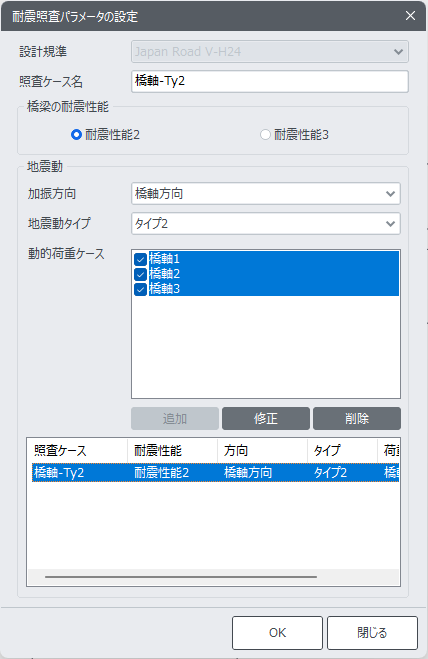The width and height of the screenshot is (428, 659).
Task: Expand the 地震動タイプ dropdown
Action: point(266,224)
